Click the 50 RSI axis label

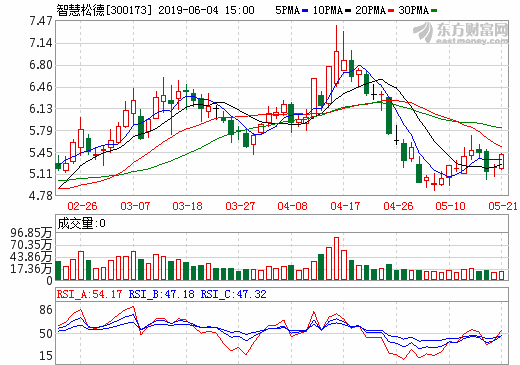[46, 334]
